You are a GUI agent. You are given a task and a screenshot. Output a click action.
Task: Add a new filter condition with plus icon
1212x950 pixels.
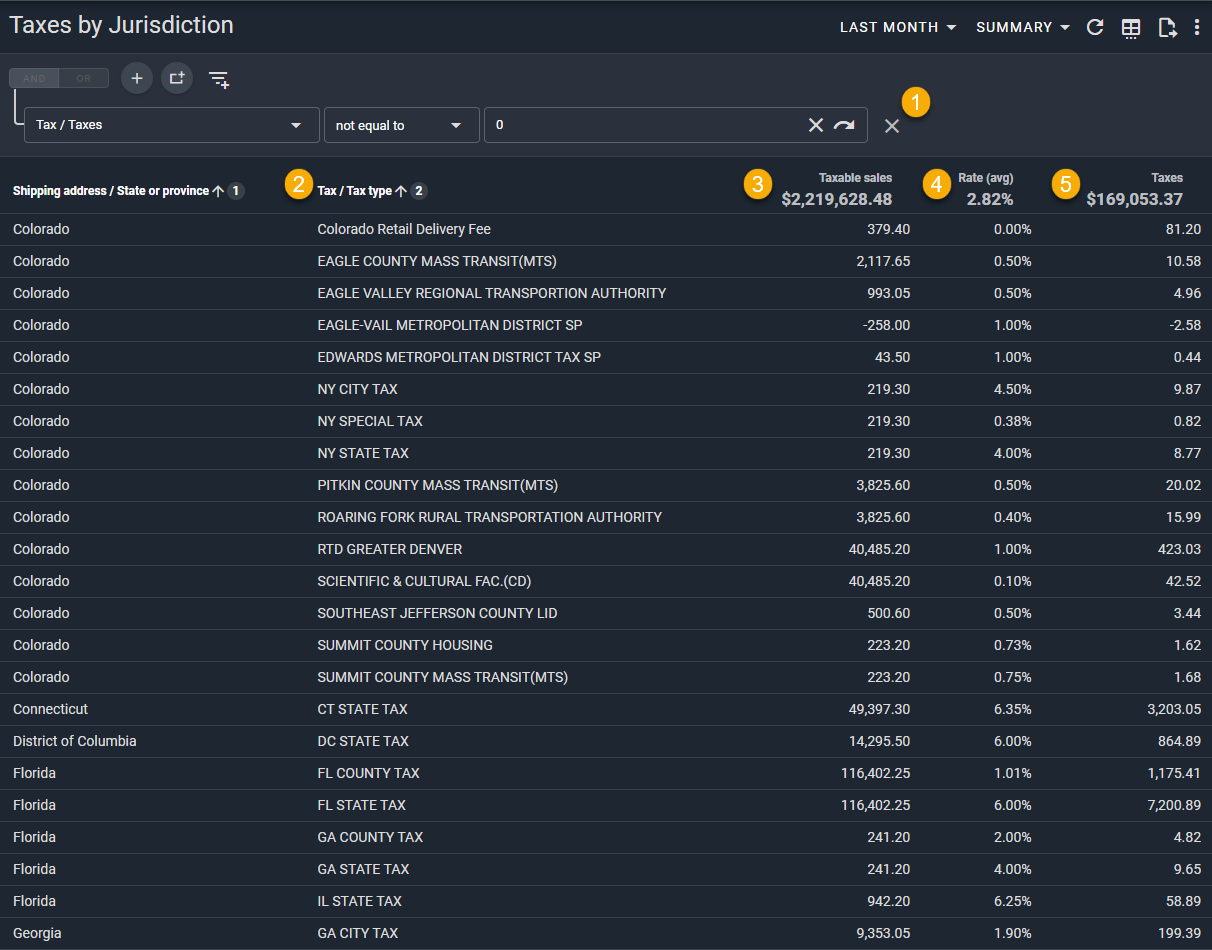[137, 78]
